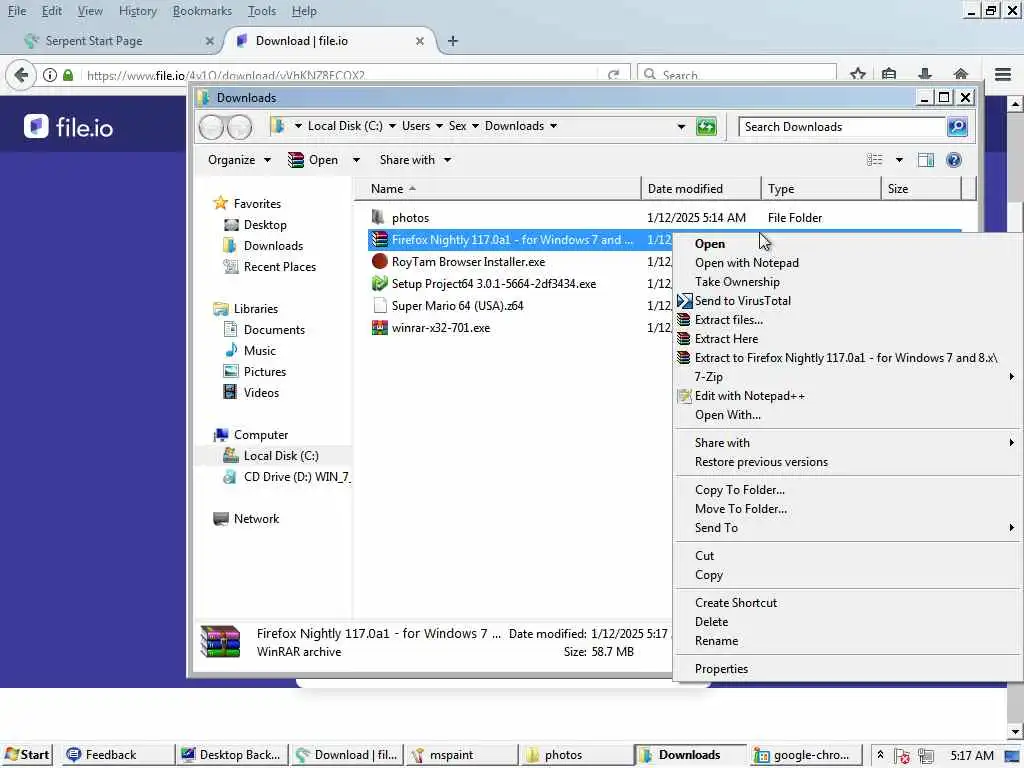Show the preview pane in Explorer
The image size is (1024, 768).
(925, 160)
